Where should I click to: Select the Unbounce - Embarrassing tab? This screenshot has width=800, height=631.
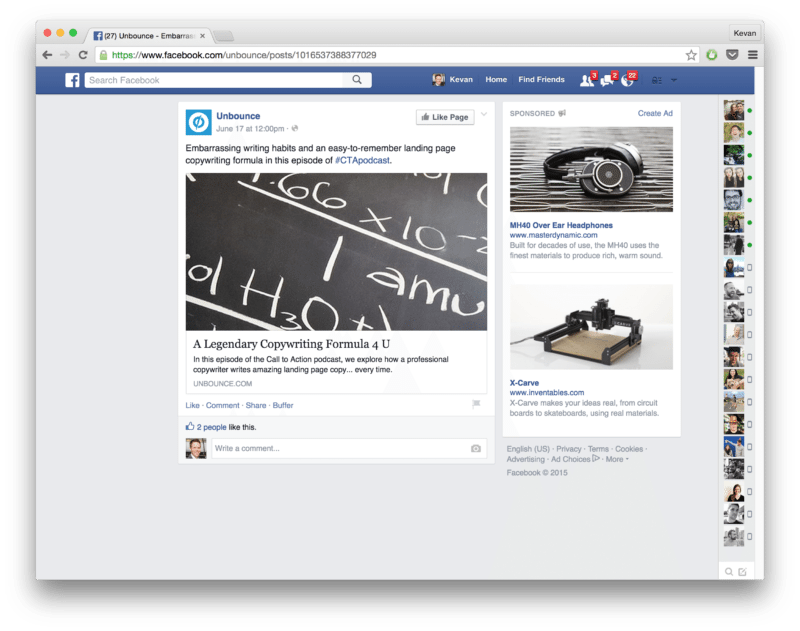148,36
